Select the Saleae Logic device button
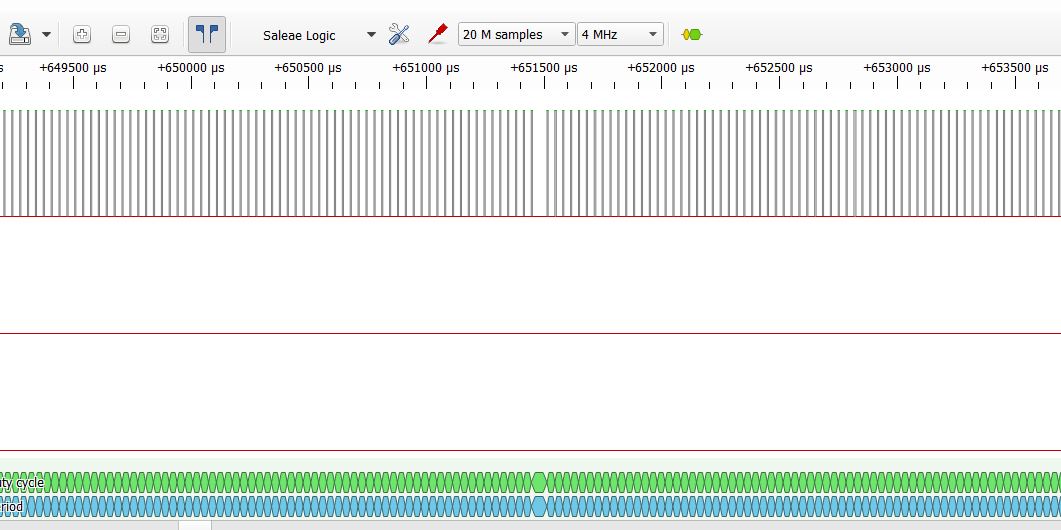 click(x=299, y=35)
